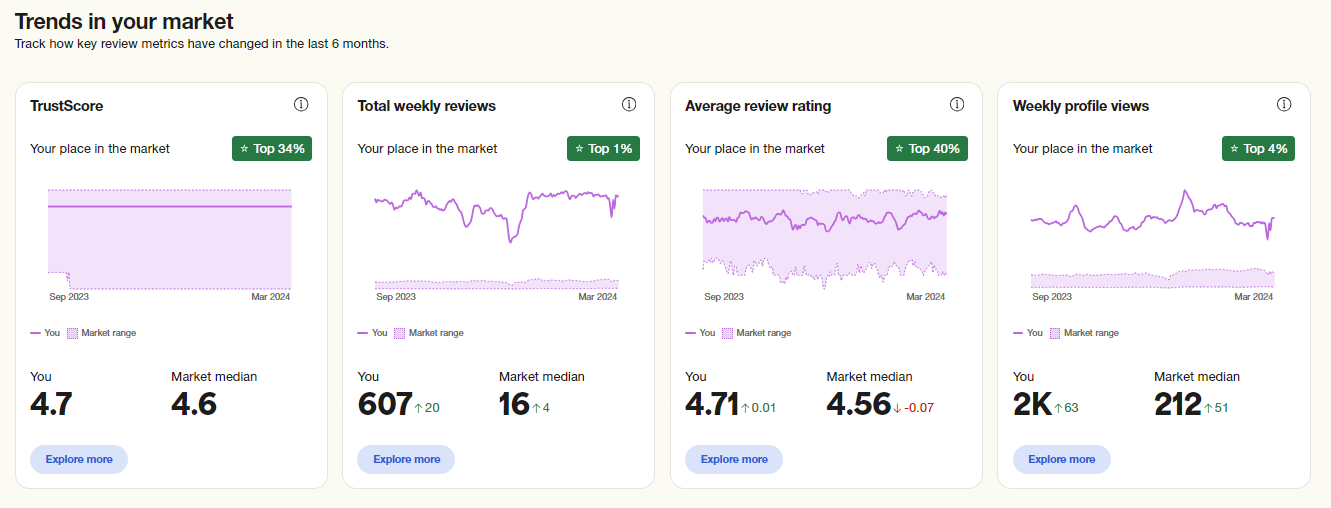Viewport: 1331px width, 508px height.
Task: Open the Weekly profile views info icon
Action: tap(1284, 105)
